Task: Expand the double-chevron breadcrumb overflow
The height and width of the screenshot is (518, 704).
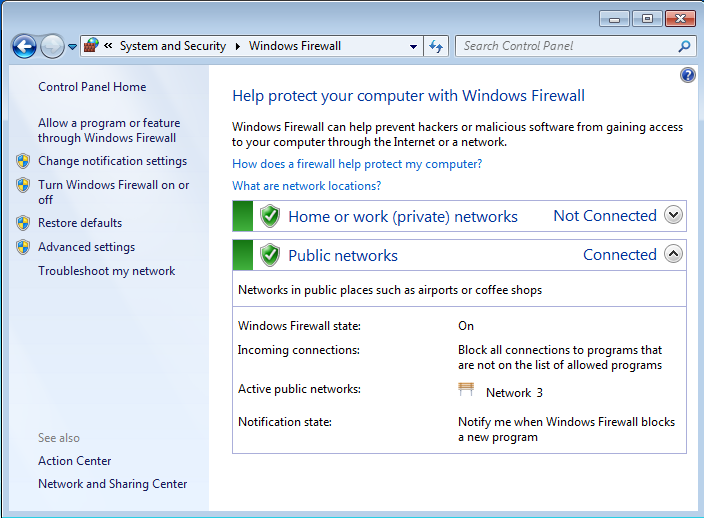Action: click(108, 45)
